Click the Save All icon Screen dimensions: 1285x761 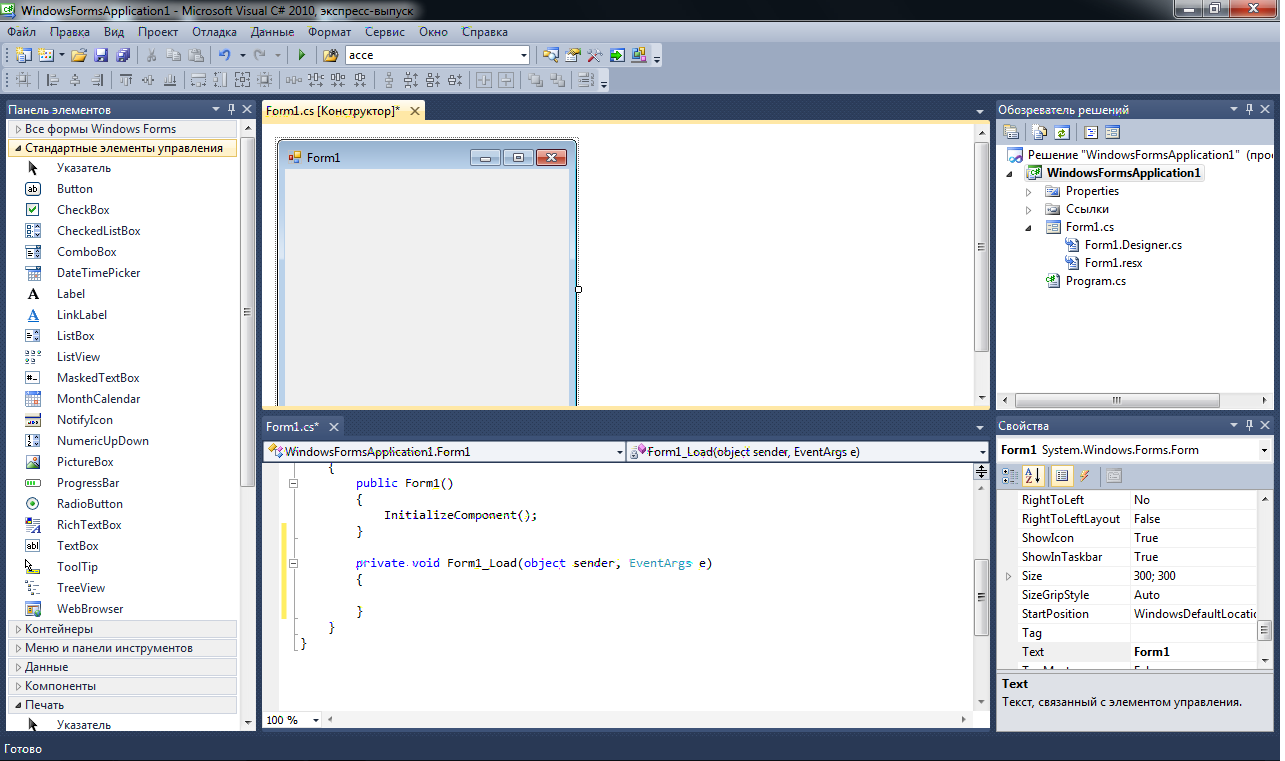pos(123,55)
